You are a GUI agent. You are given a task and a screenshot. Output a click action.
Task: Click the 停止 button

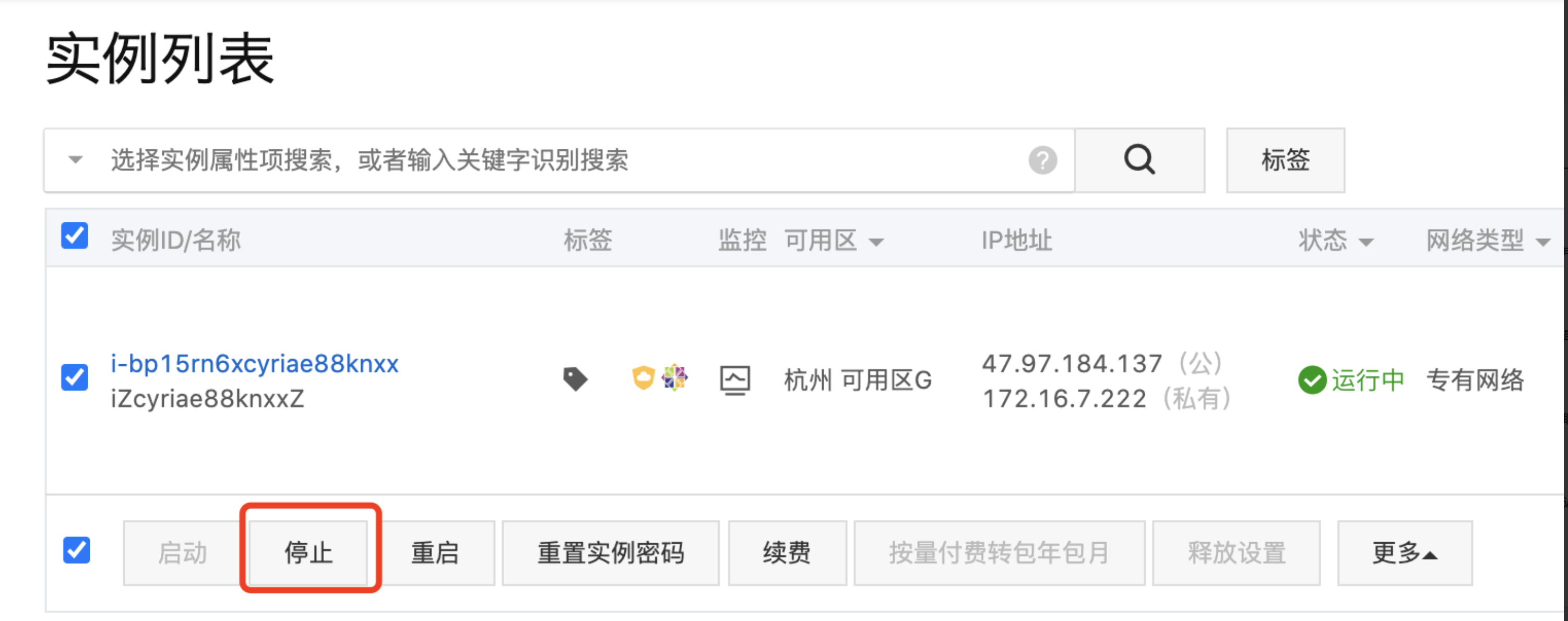tap(309, 553)
